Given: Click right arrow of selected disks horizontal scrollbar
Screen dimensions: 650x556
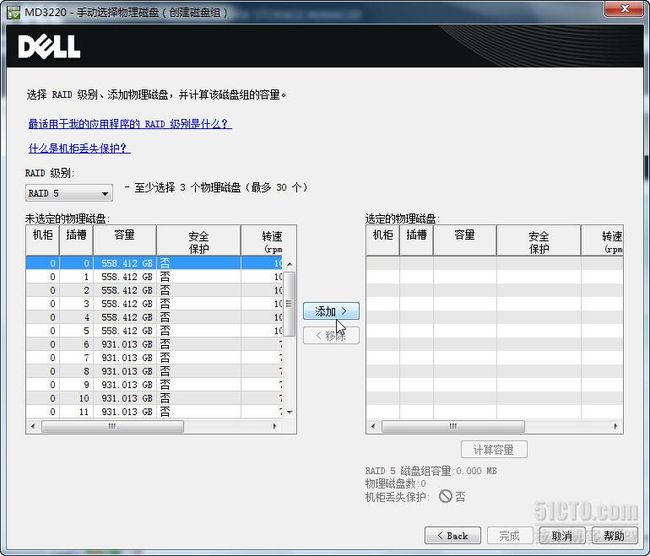Looking at the screenshot, I should [616, 426].
